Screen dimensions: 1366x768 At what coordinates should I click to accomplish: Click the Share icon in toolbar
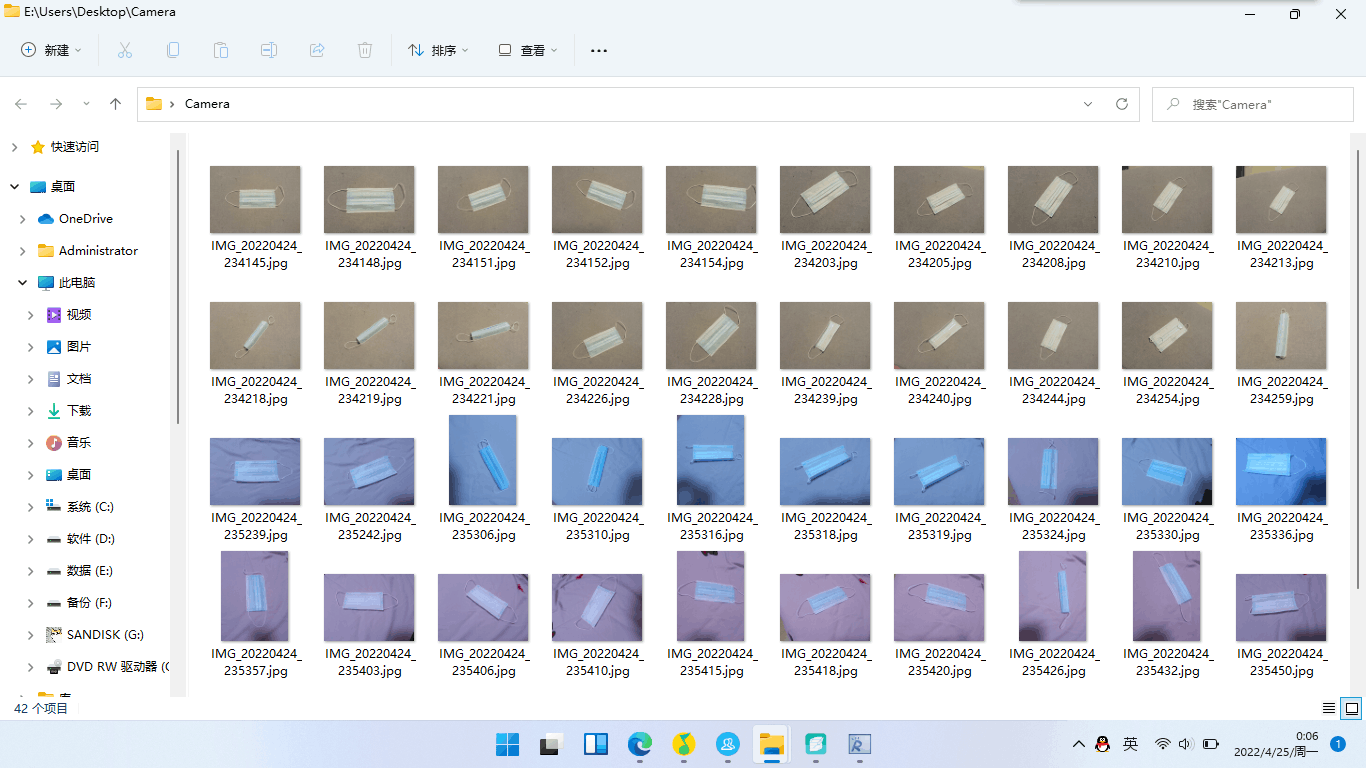tap(317, 50)
